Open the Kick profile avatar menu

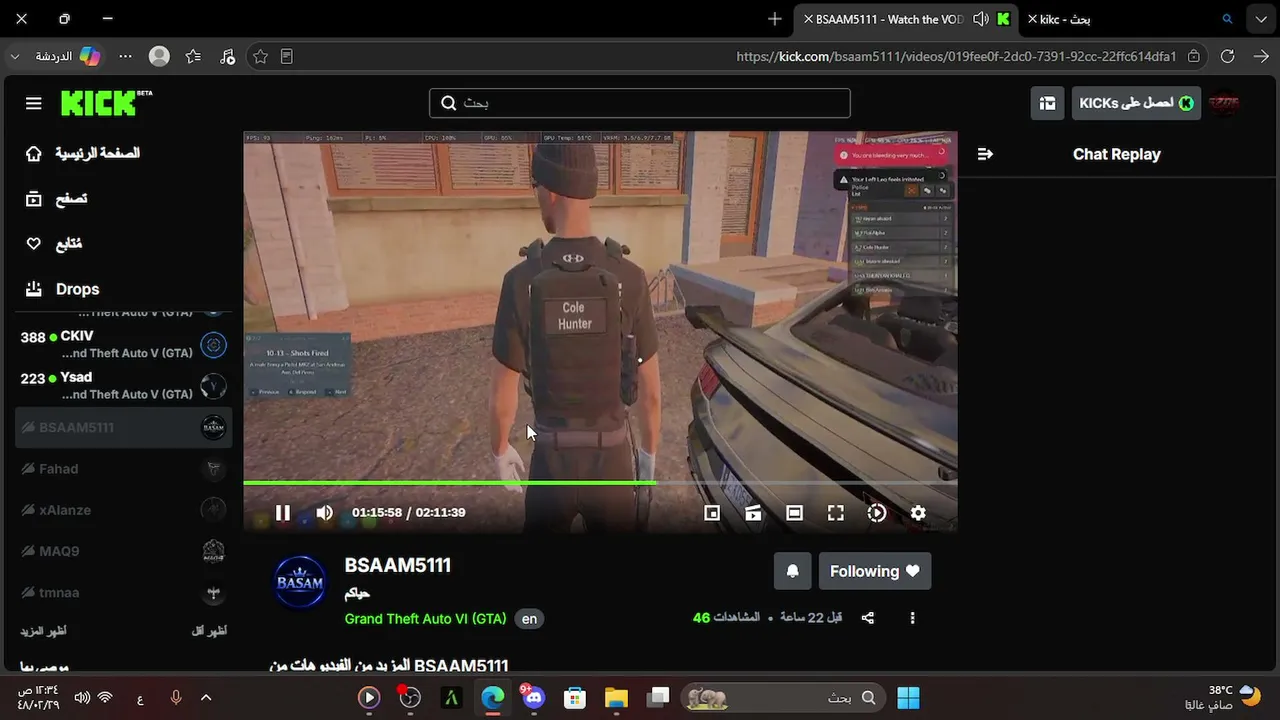pos(1224,103)
